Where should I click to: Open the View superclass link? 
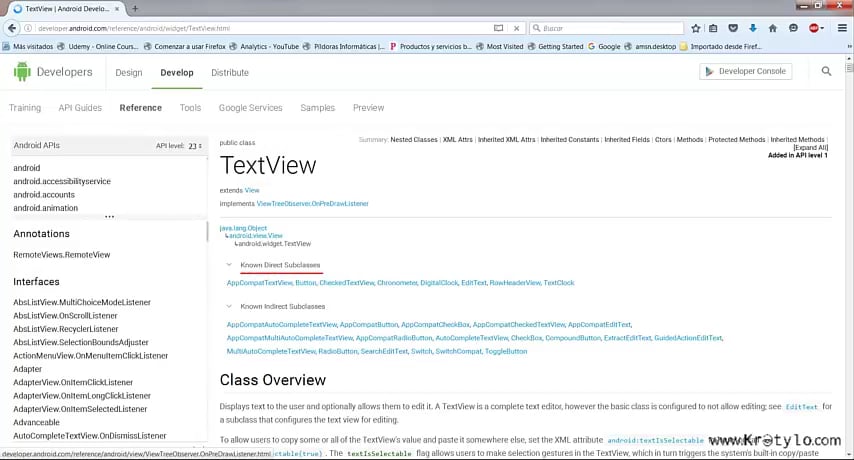pyautogui.click(x=252, y=190)
